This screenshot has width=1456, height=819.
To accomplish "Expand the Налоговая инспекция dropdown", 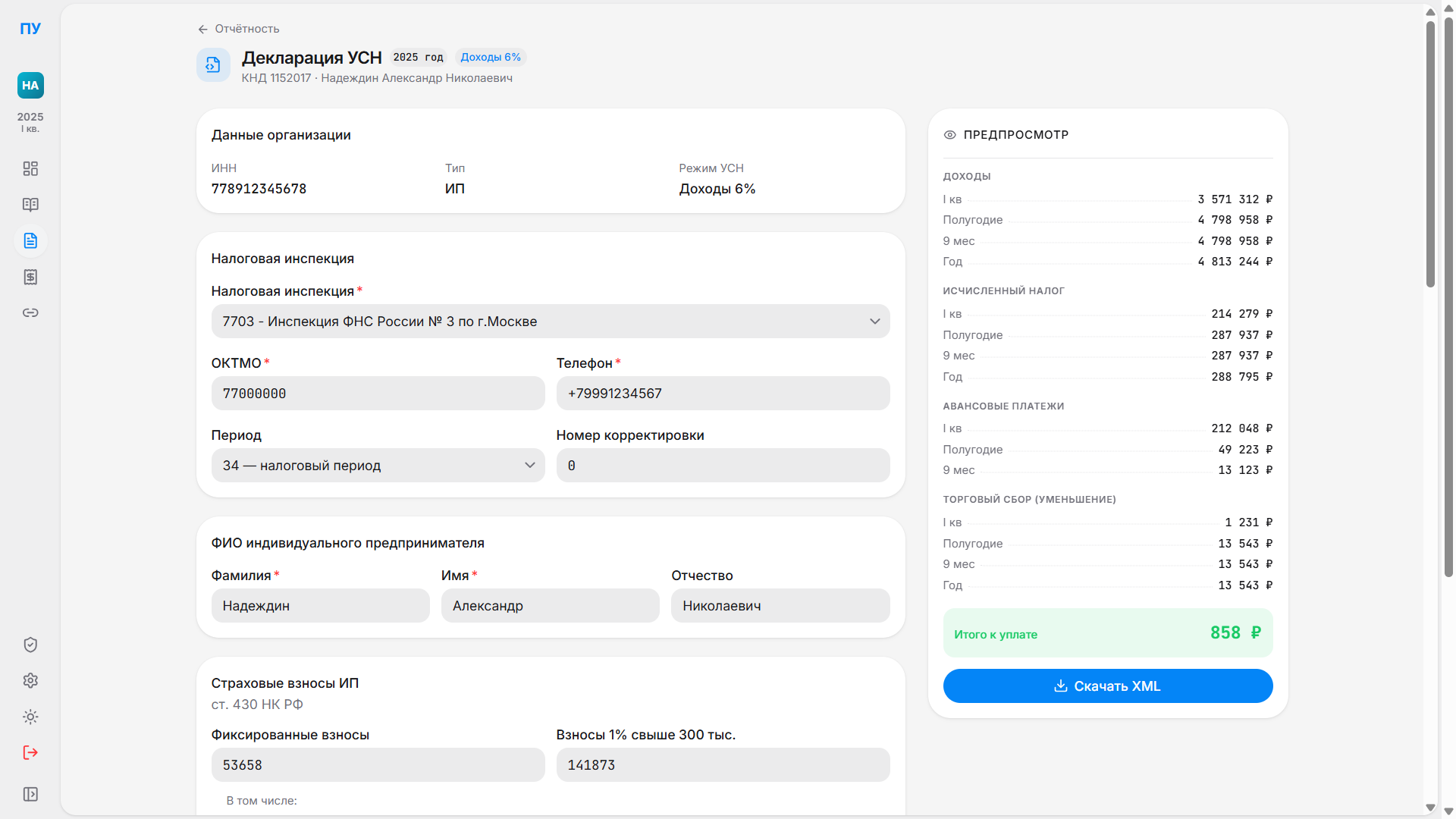I will pos(550,322).
